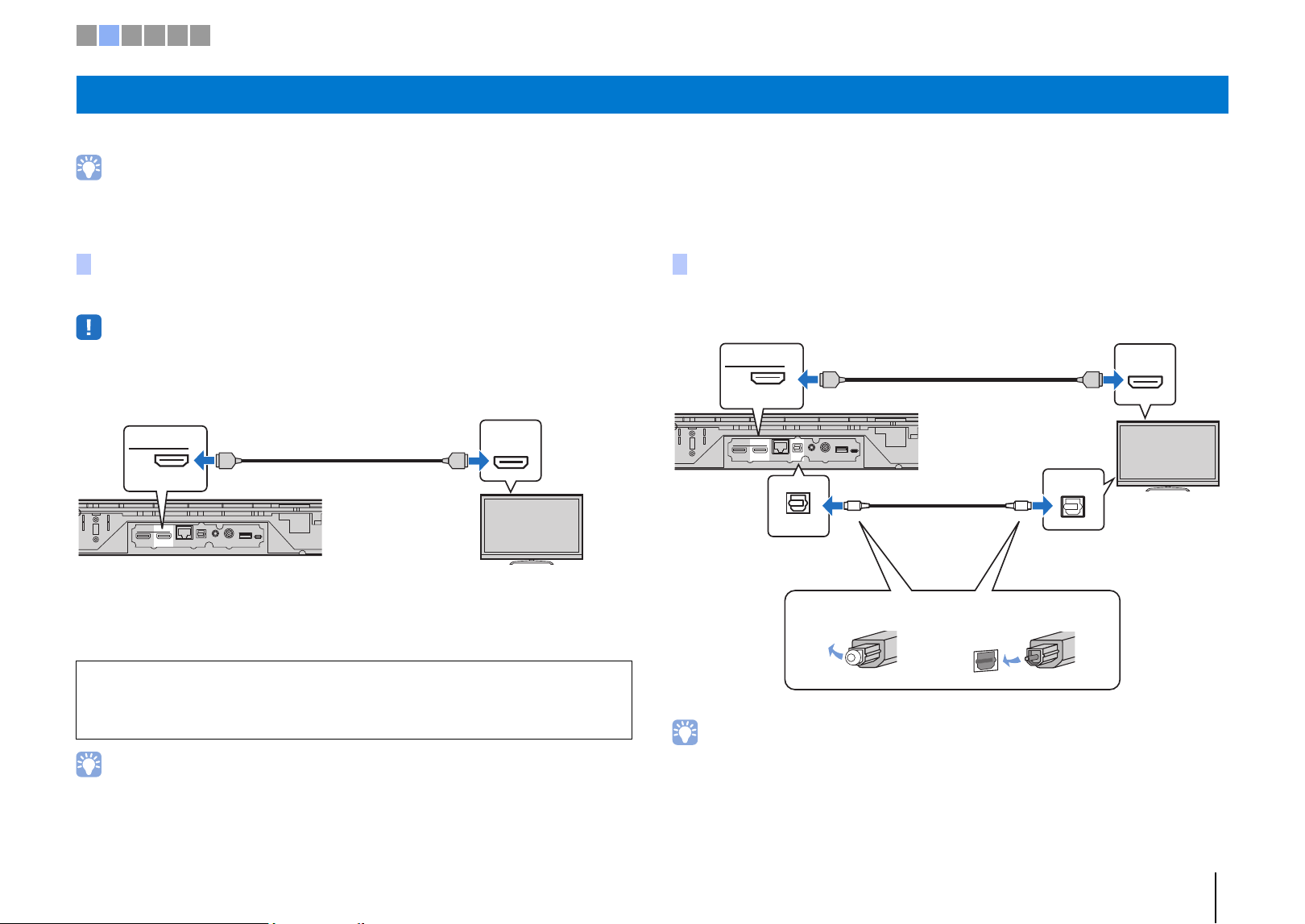Click the lightbulb tip icon under the empty bordered box
This screenshot has width=1305, height=924.
[89, 764]
